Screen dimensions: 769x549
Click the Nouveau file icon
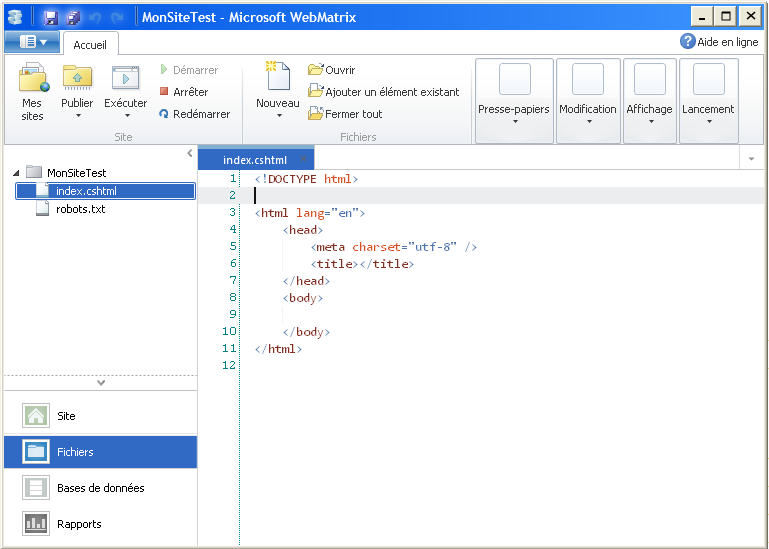pyautogui.click(x=277, y=79)
